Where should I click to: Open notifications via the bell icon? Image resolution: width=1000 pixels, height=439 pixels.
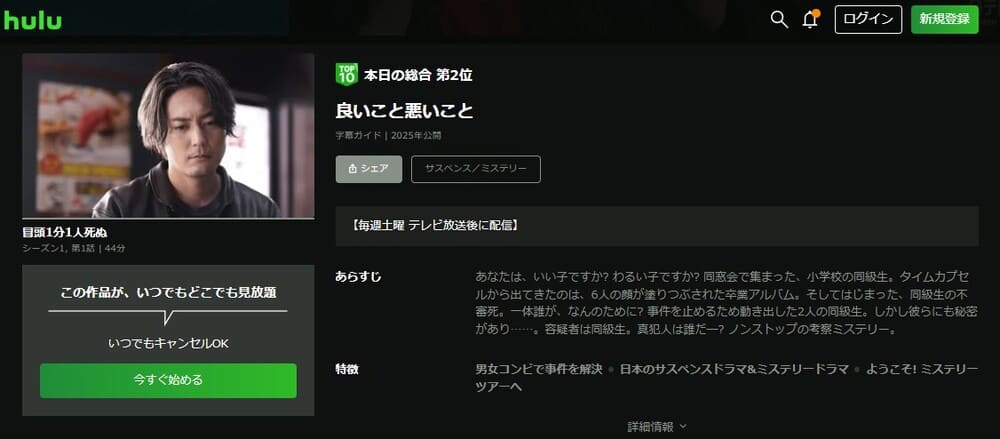point(810,20)
